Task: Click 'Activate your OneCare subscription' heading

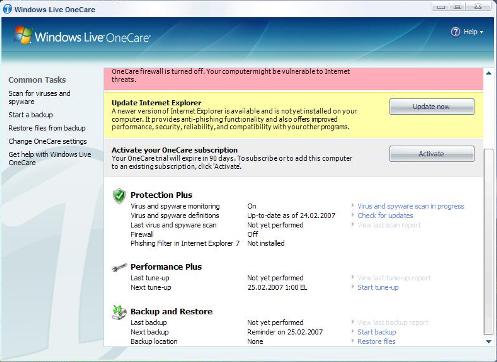Action: click(x=175, y=150)
